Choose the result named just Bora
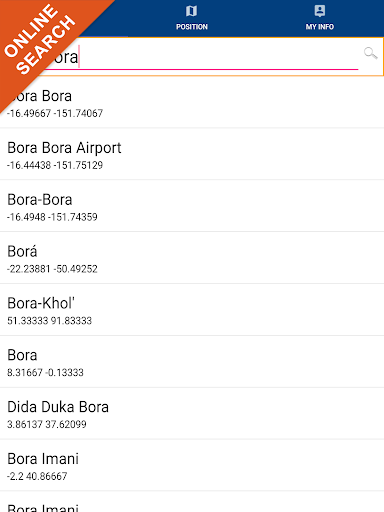384x512 pixels. click(192, 362)
